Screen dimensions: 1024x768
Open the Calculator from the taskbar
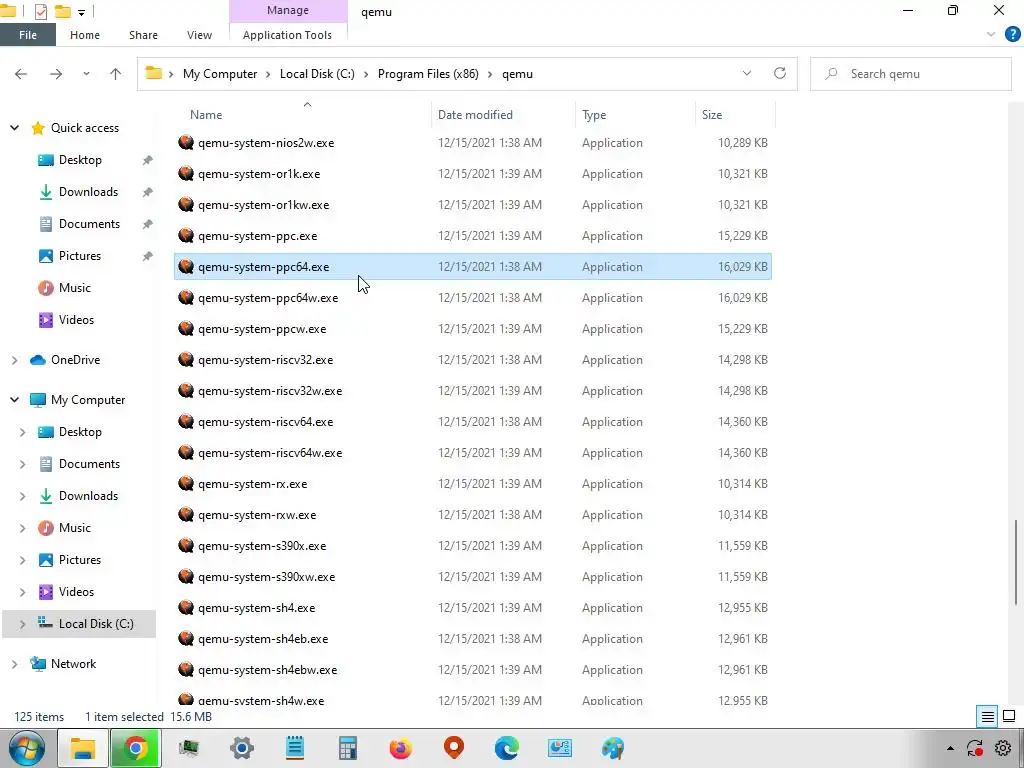coord(347,748)
